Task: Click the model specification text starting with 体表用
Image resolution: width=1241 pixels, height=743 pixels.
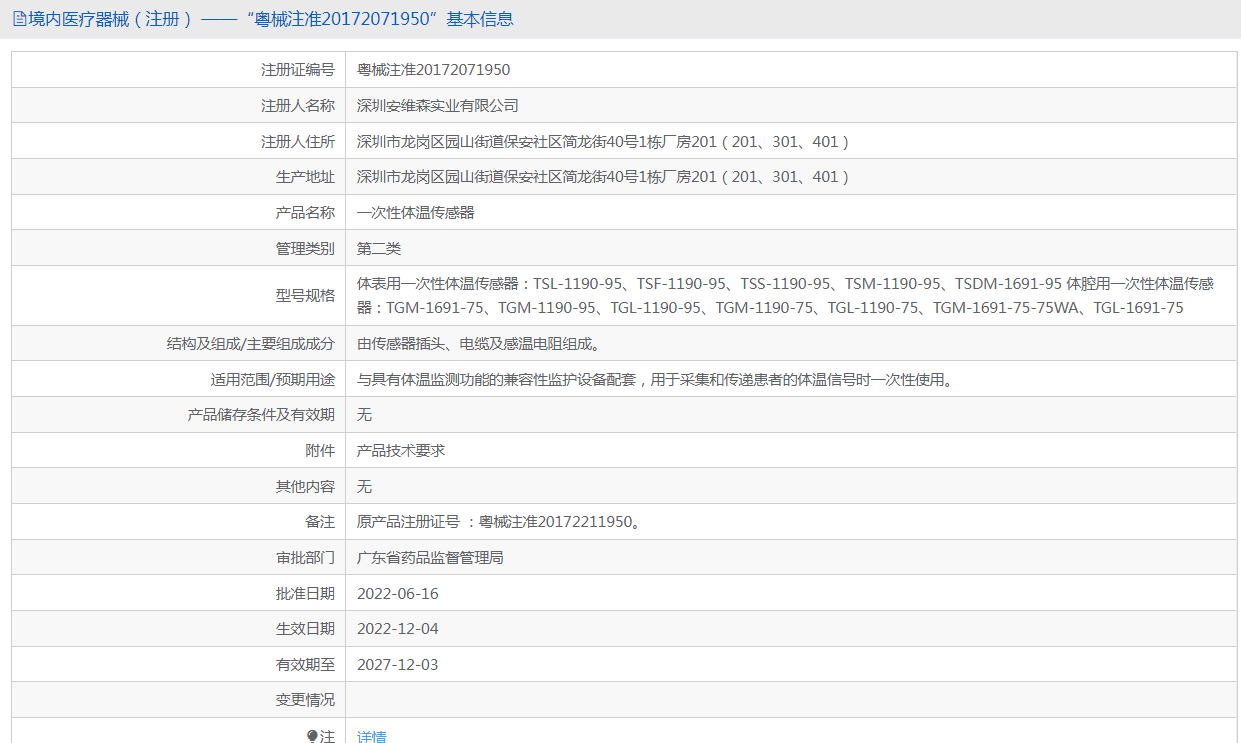Action: pos(785,296)
